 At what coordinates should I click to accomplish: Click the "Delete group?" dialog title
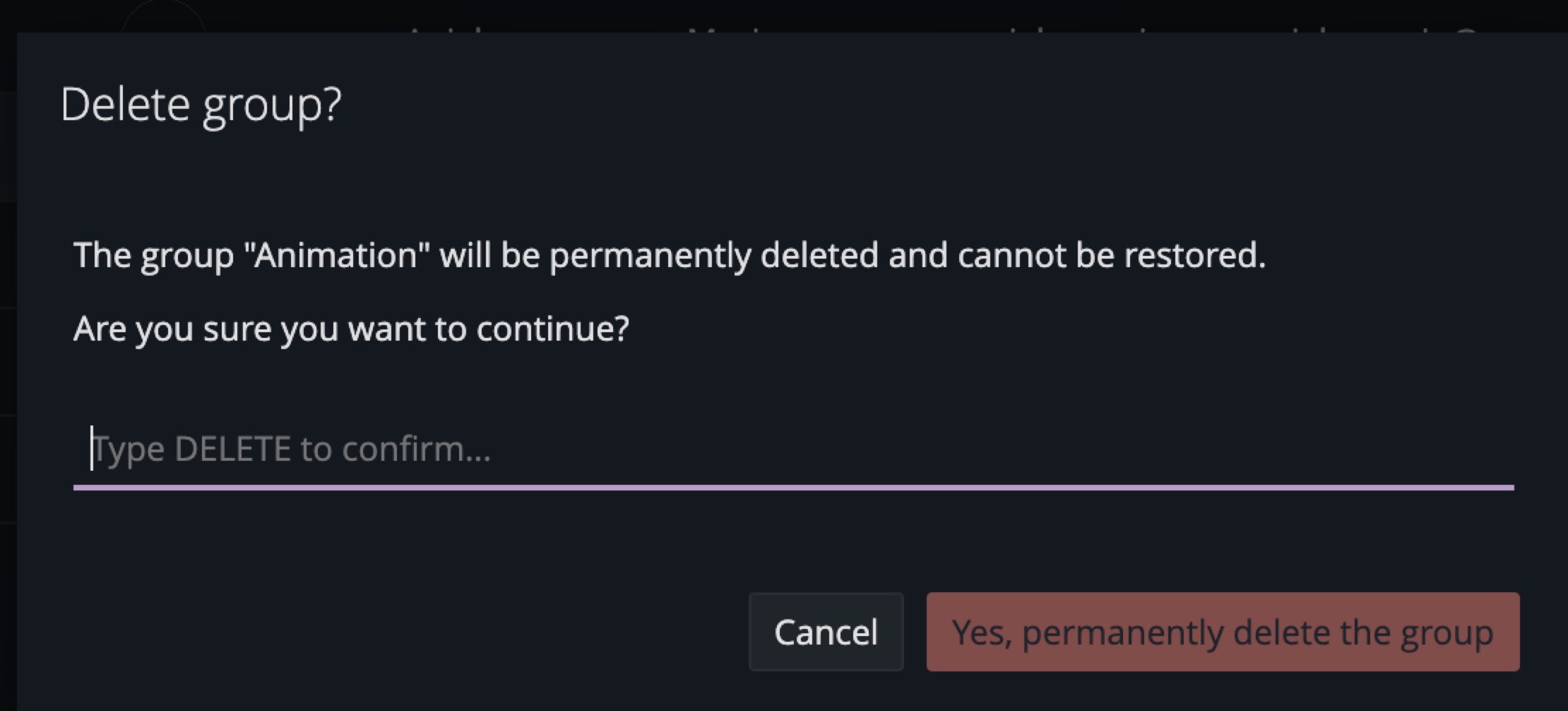(x=201, y=105)
